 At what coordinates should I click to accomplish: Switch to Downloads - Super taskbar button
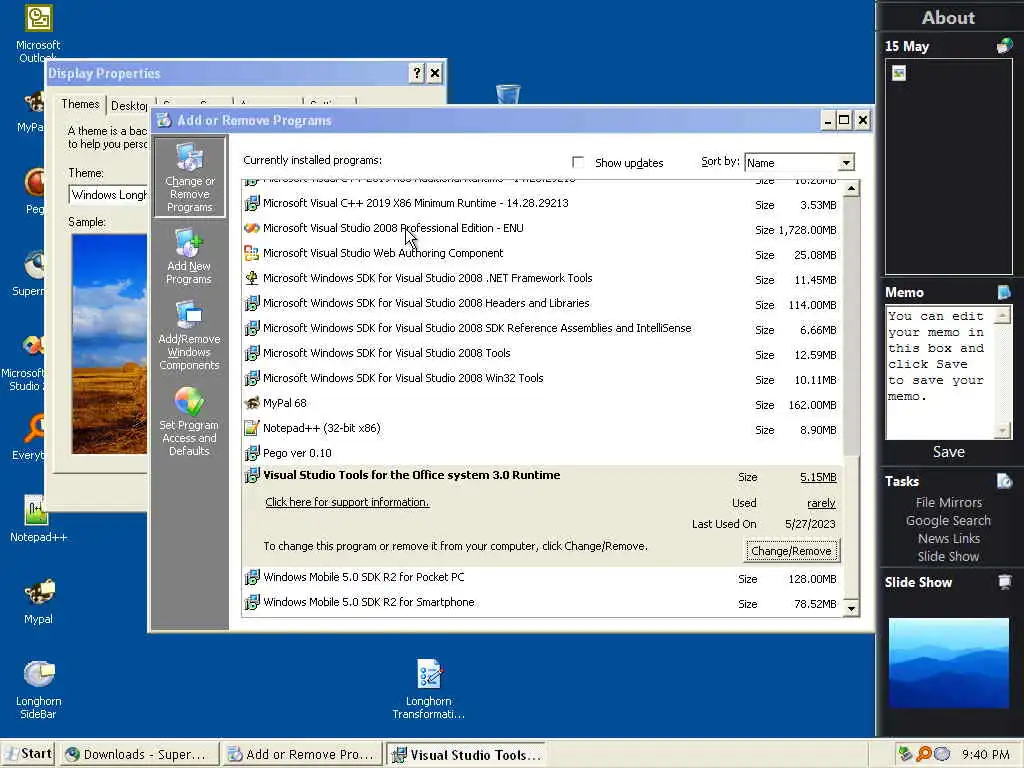pos(139,754)
